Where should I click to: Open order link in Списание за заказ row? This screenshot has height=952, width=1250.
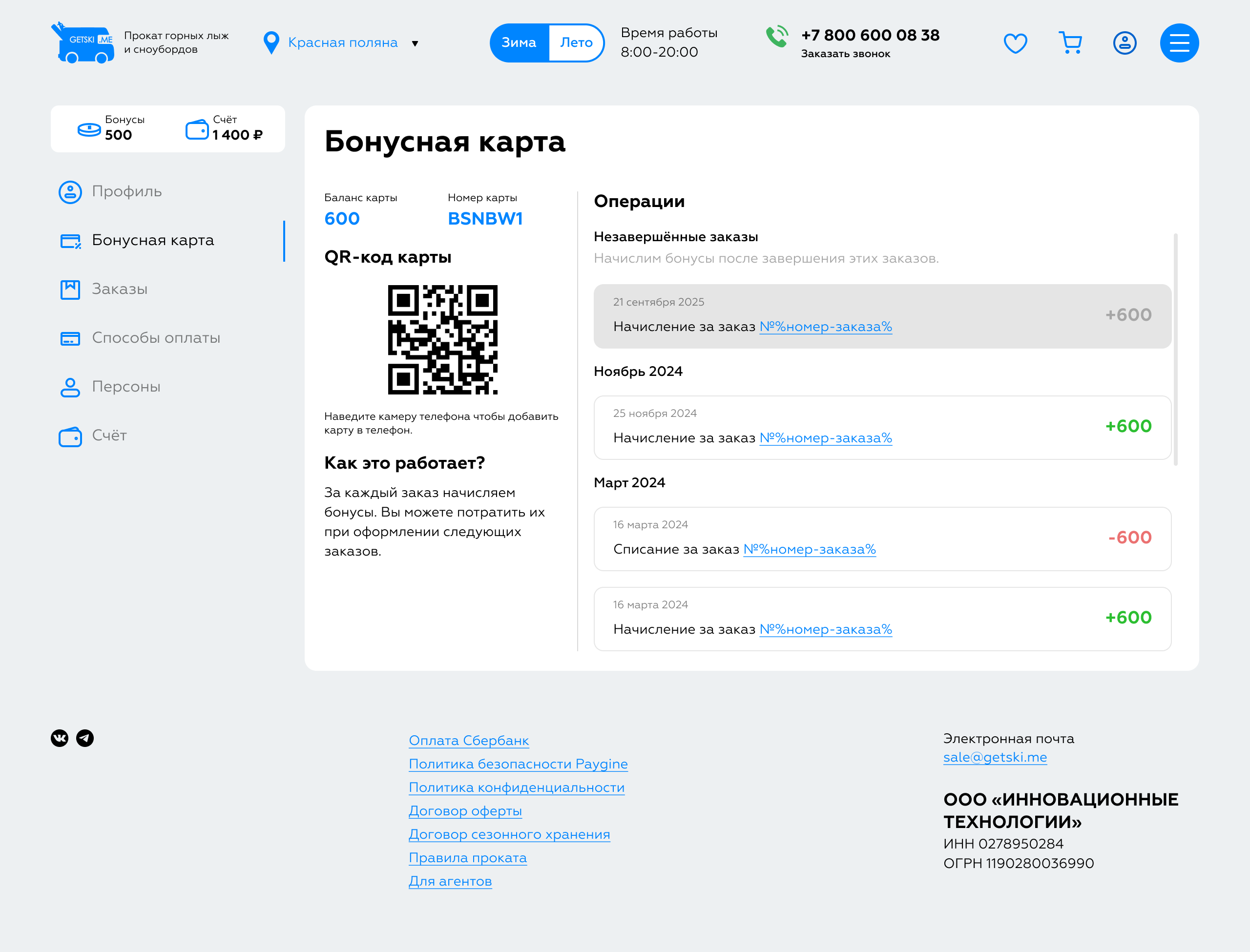coord(810,550)
